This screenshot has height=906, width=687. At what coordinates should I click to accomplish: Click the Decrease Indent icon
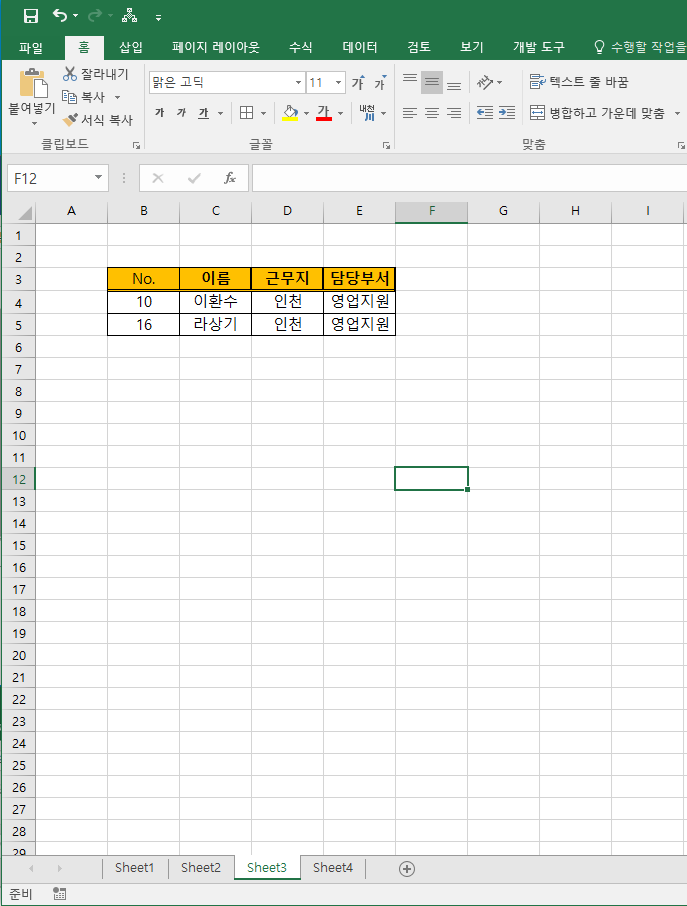click(x=485, y=113)
